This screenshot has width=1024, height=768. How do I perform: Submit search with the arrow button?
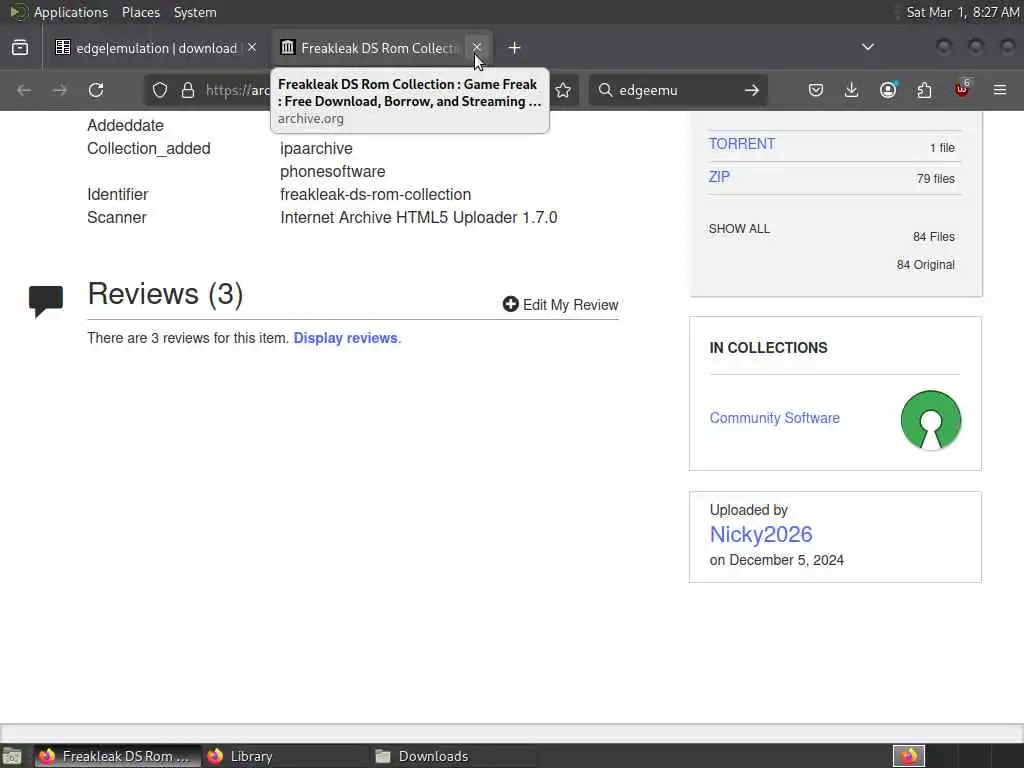(x=752, y=90)
